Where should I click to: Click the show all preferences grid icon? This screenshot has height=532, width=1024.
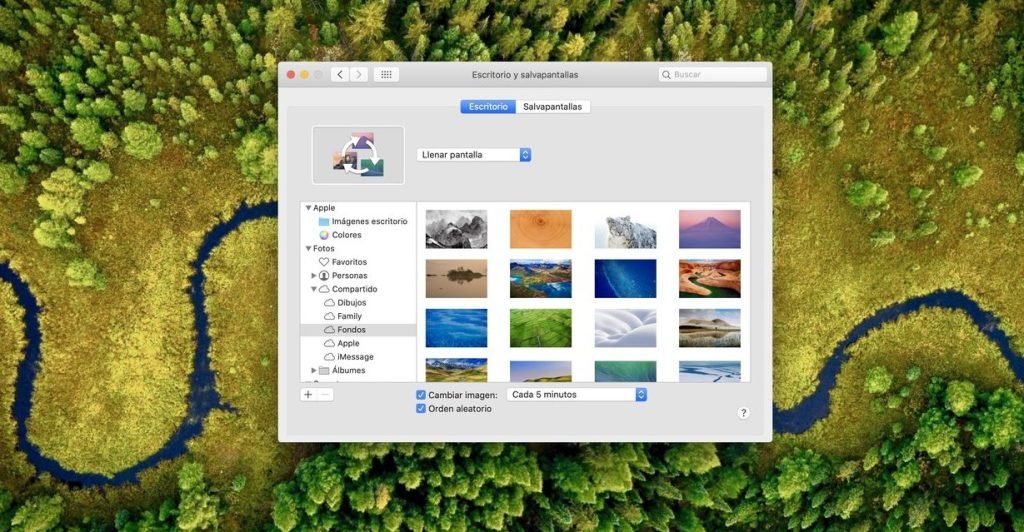[x=386, y=75]
